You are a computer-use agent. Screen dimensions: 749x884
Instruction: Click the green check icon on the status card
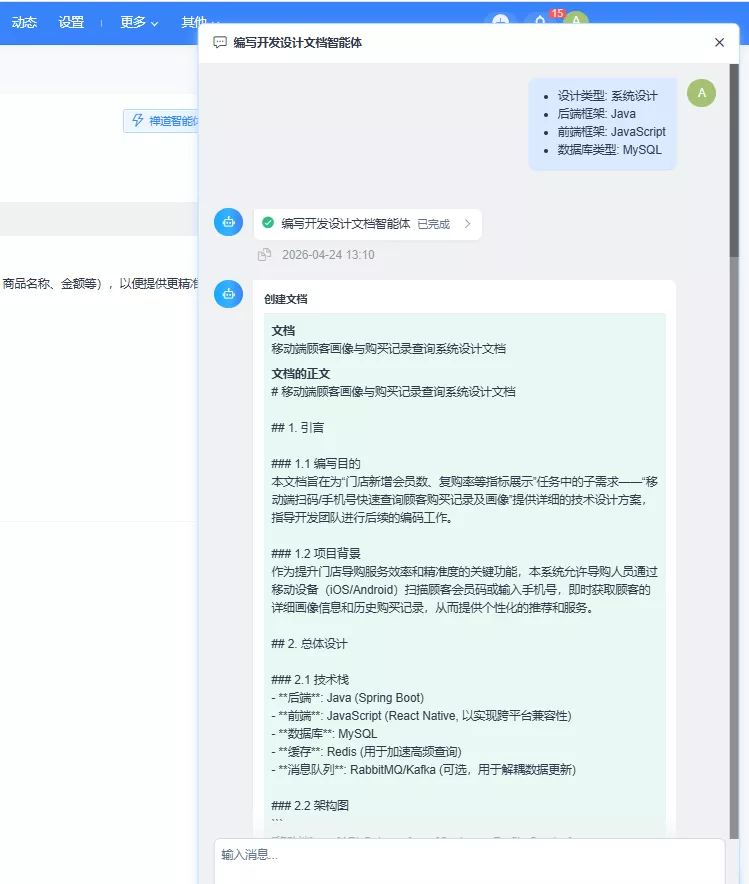click(268, 223)
